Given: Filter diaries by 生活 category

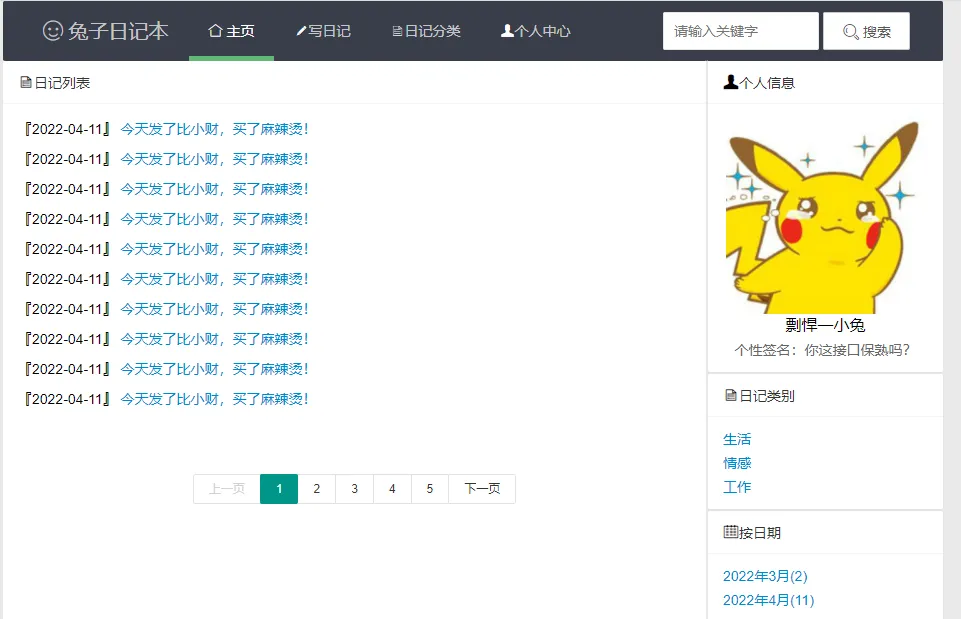Looking at the screenshot, I should [x=737, y=439].
